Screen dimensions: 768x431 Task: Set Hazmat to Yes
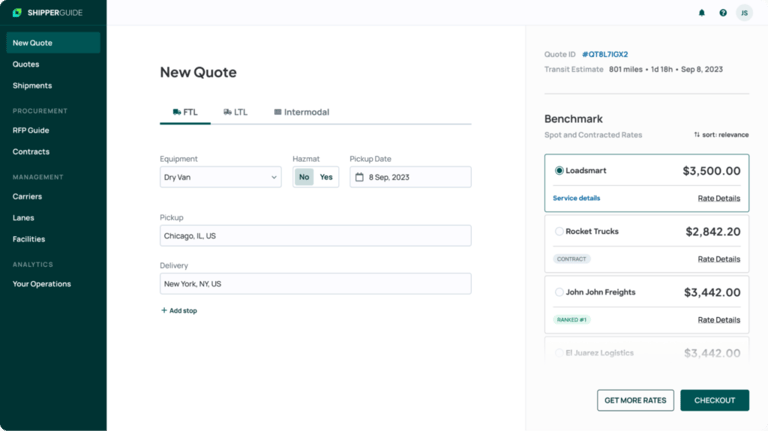point(326,177)
